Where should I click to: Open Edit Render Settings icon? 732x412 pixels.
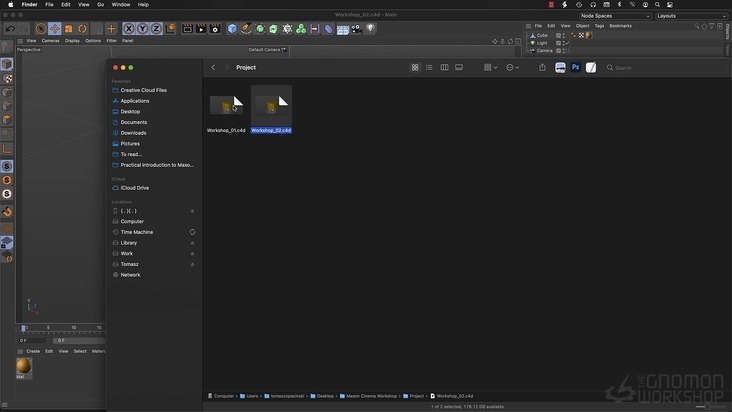pyautogui.click(x=215, y=29)
